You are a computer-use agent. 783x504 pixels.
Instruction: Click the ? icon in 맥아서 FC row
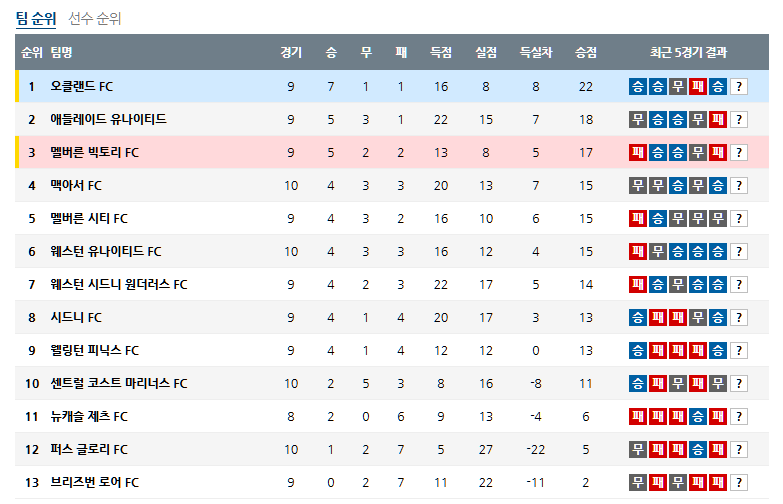pos(739,186)
